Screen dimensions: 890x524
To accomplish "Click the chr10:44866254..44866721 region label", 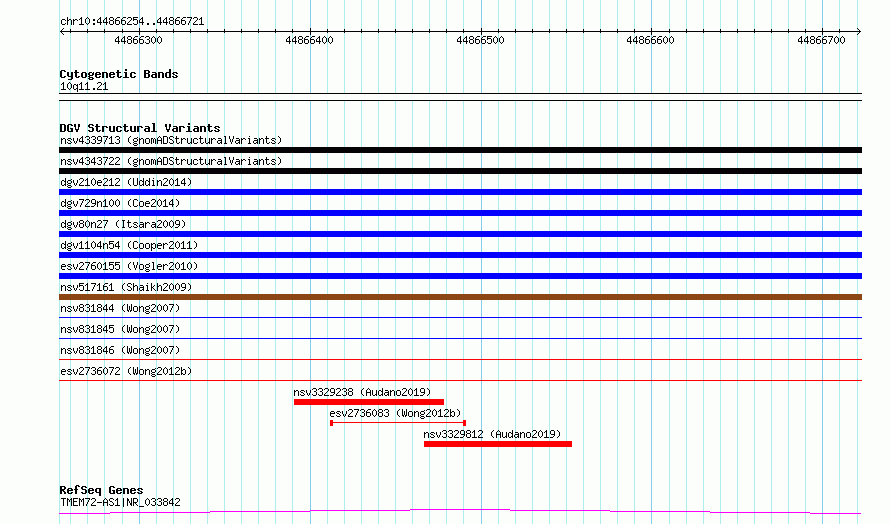I will (x=132, y=21).
